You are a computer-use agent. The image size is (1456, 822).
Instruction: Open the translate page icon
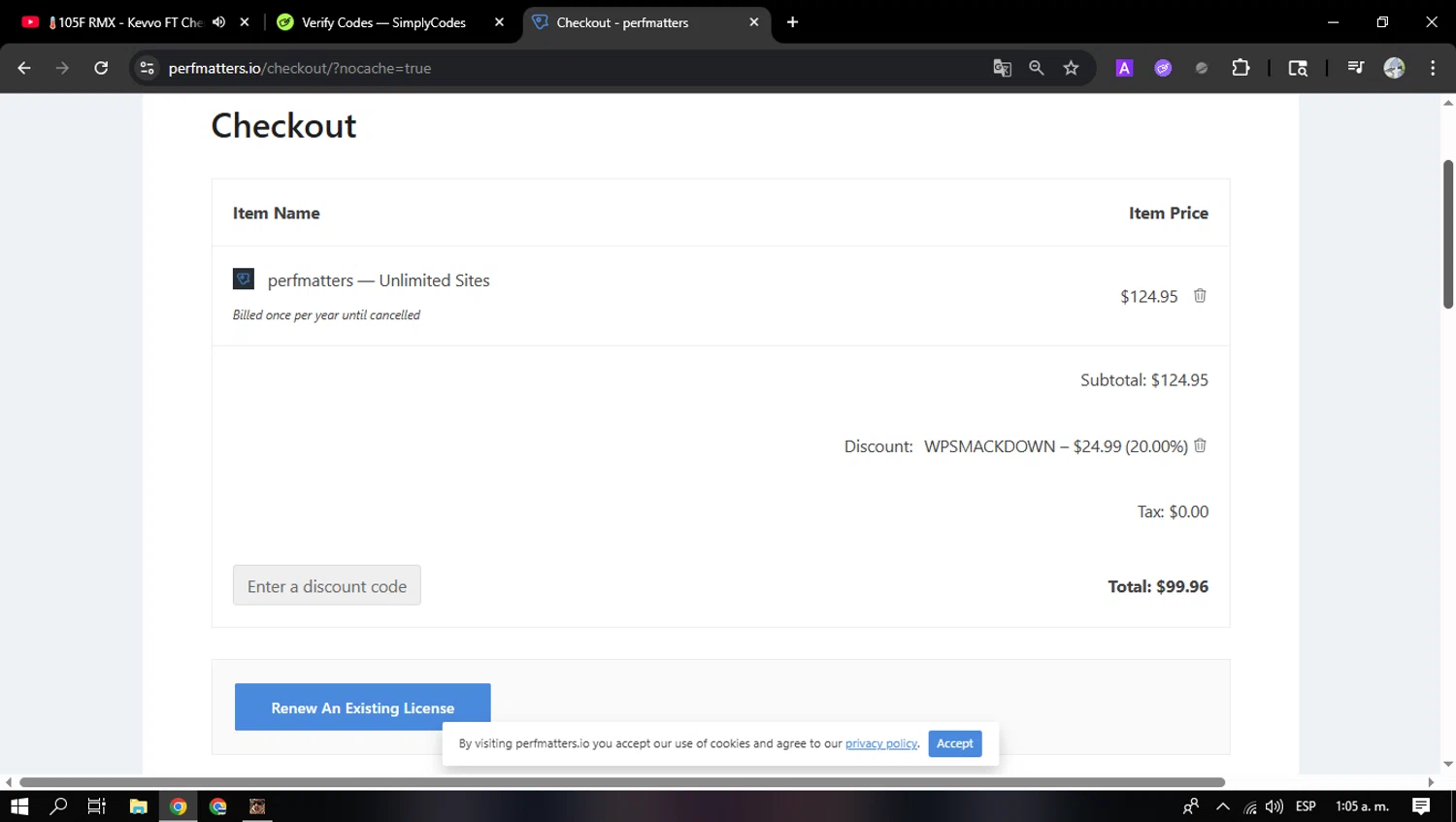[x=1002, y=68]
